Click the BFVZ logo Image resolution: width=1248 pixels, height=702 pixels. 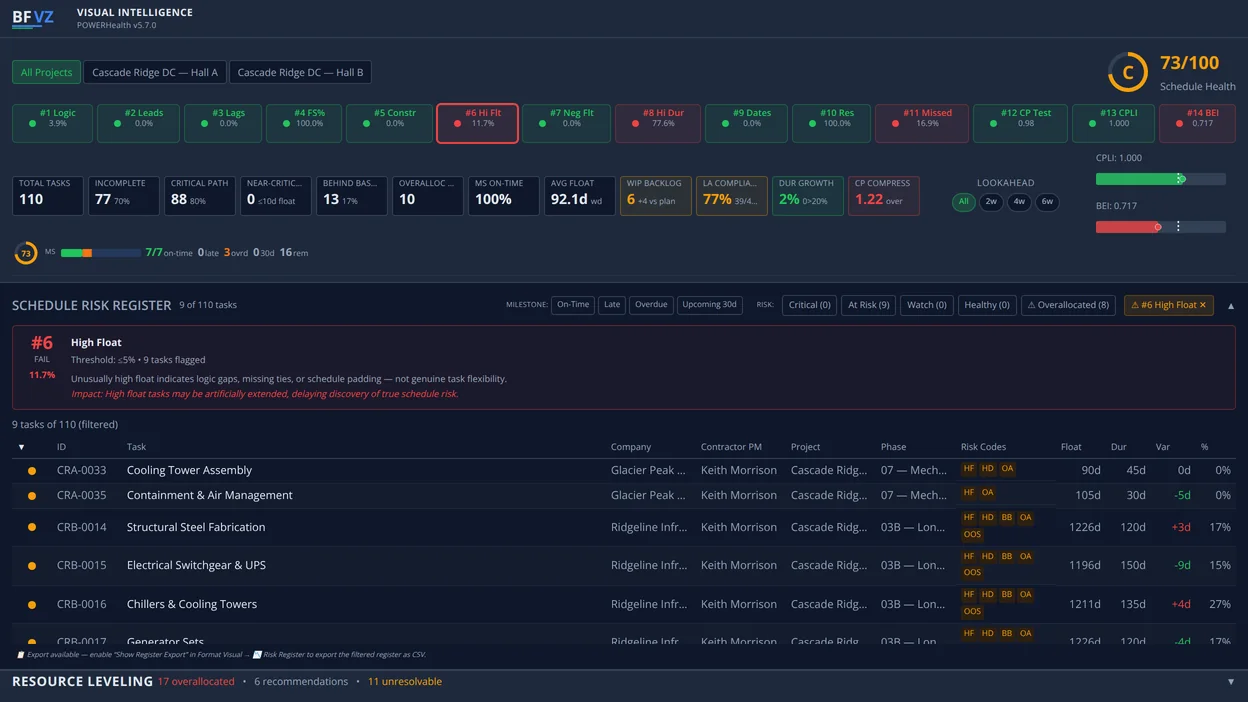33,18
